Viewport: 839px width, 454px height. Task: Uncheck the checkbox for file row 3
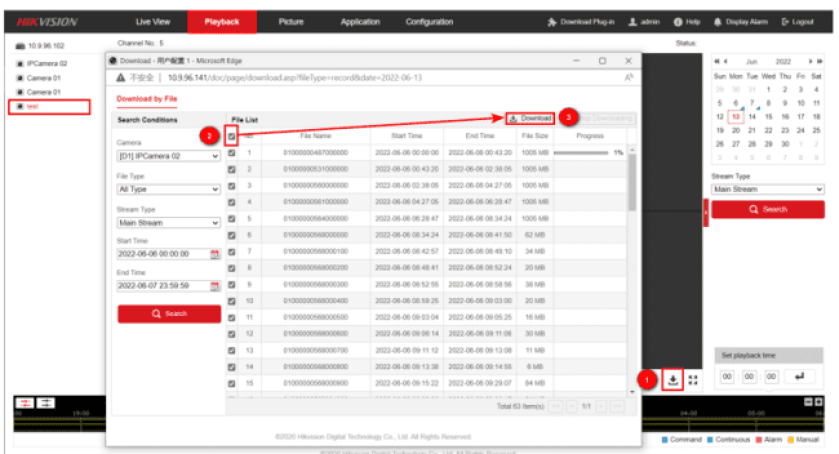233,185
